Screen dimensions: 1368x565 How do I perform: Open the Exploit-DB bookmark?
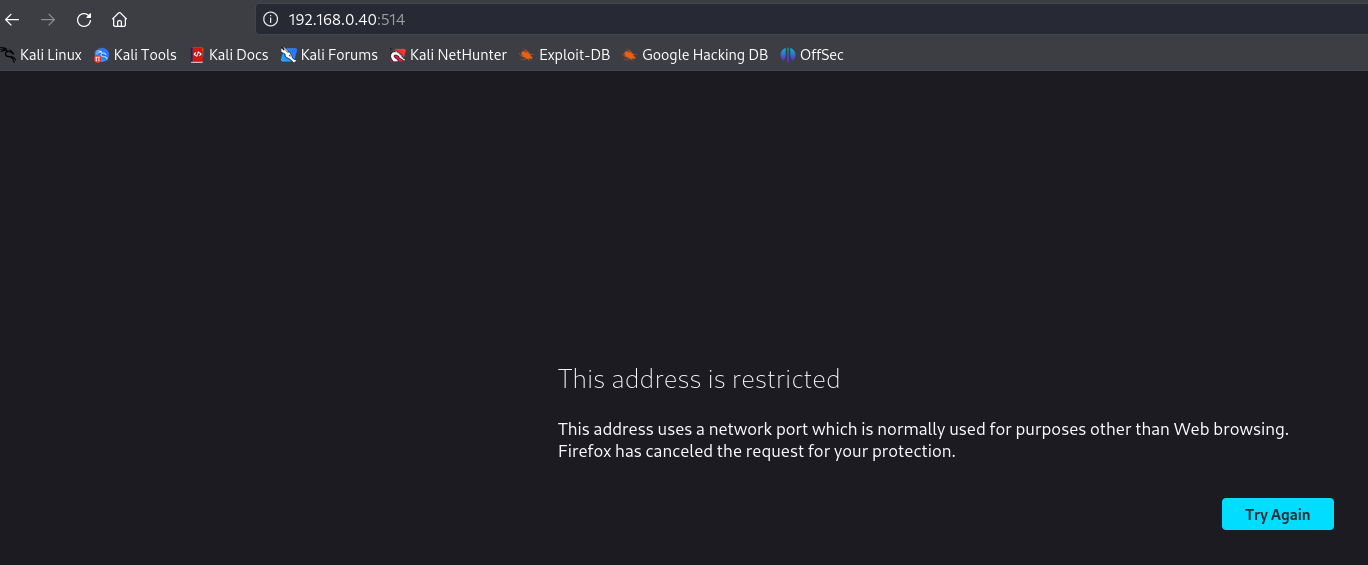point(564,55)
